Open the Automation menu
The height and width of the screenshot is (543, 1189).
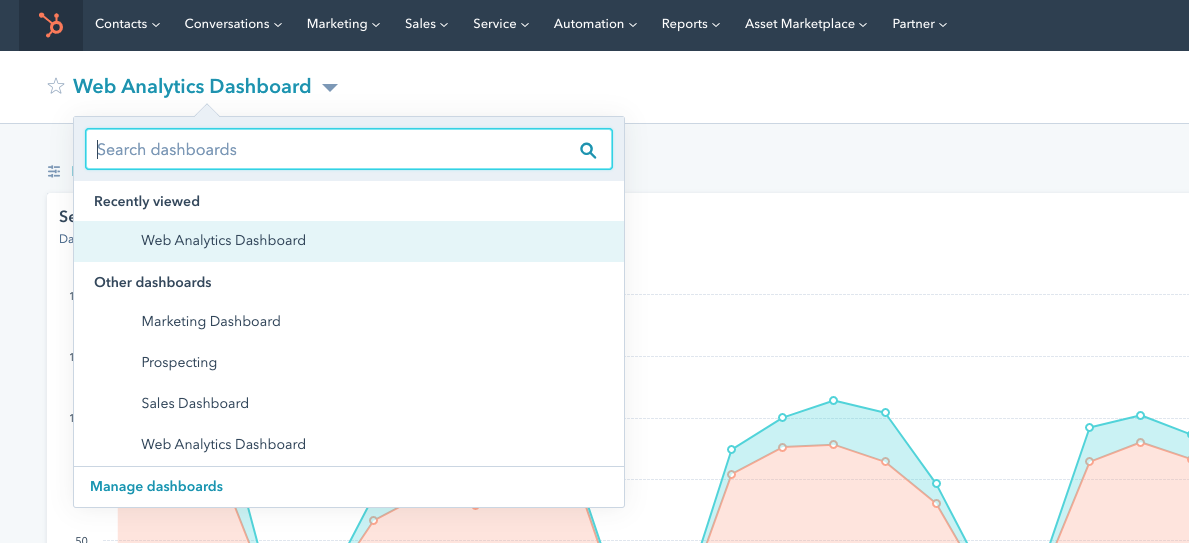tap(595, 24)
